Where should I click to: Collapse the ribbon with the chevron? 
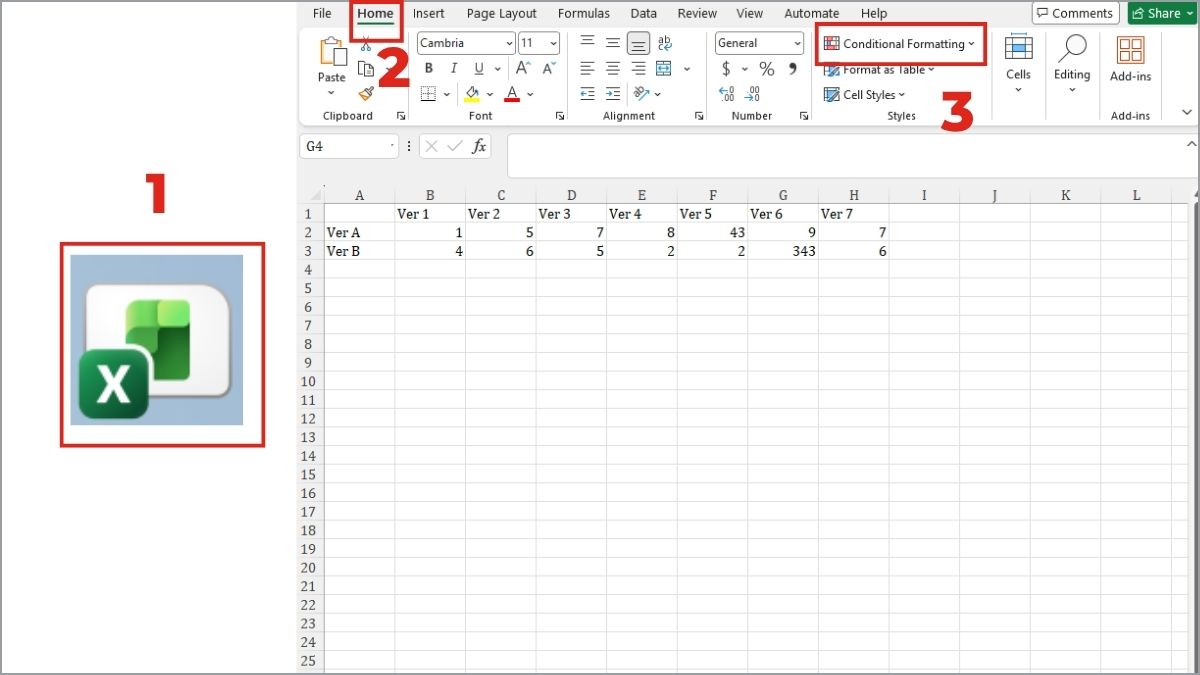pos(1187,112)
